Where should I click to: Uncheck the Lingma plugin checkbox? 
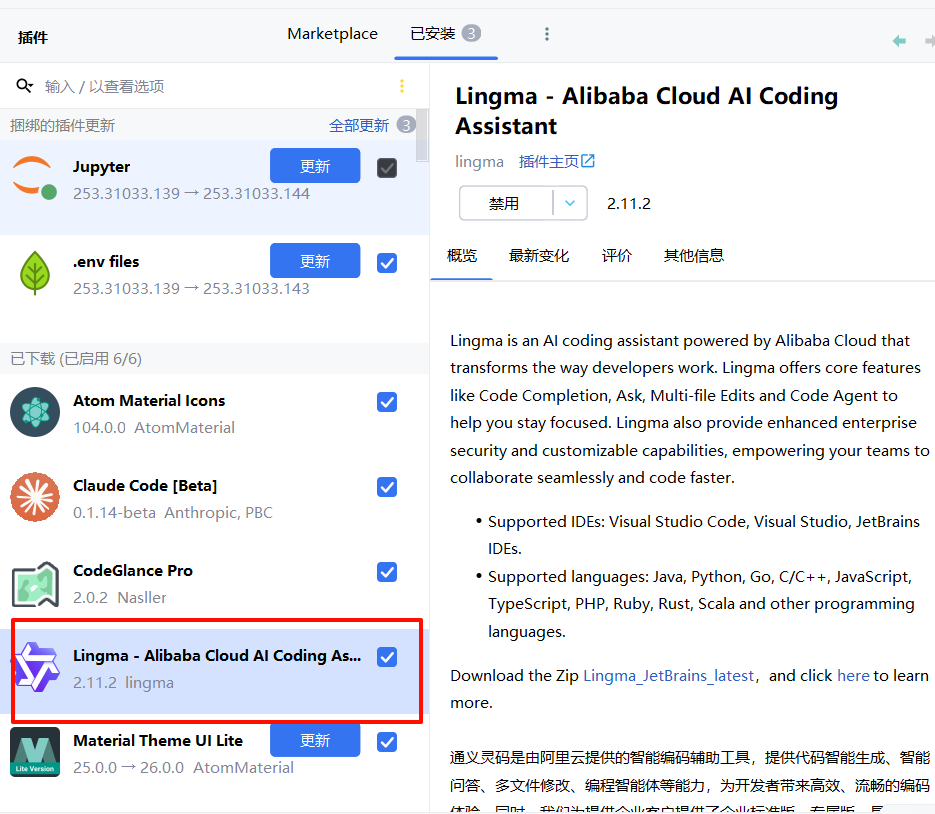click(x=387, y=657)
